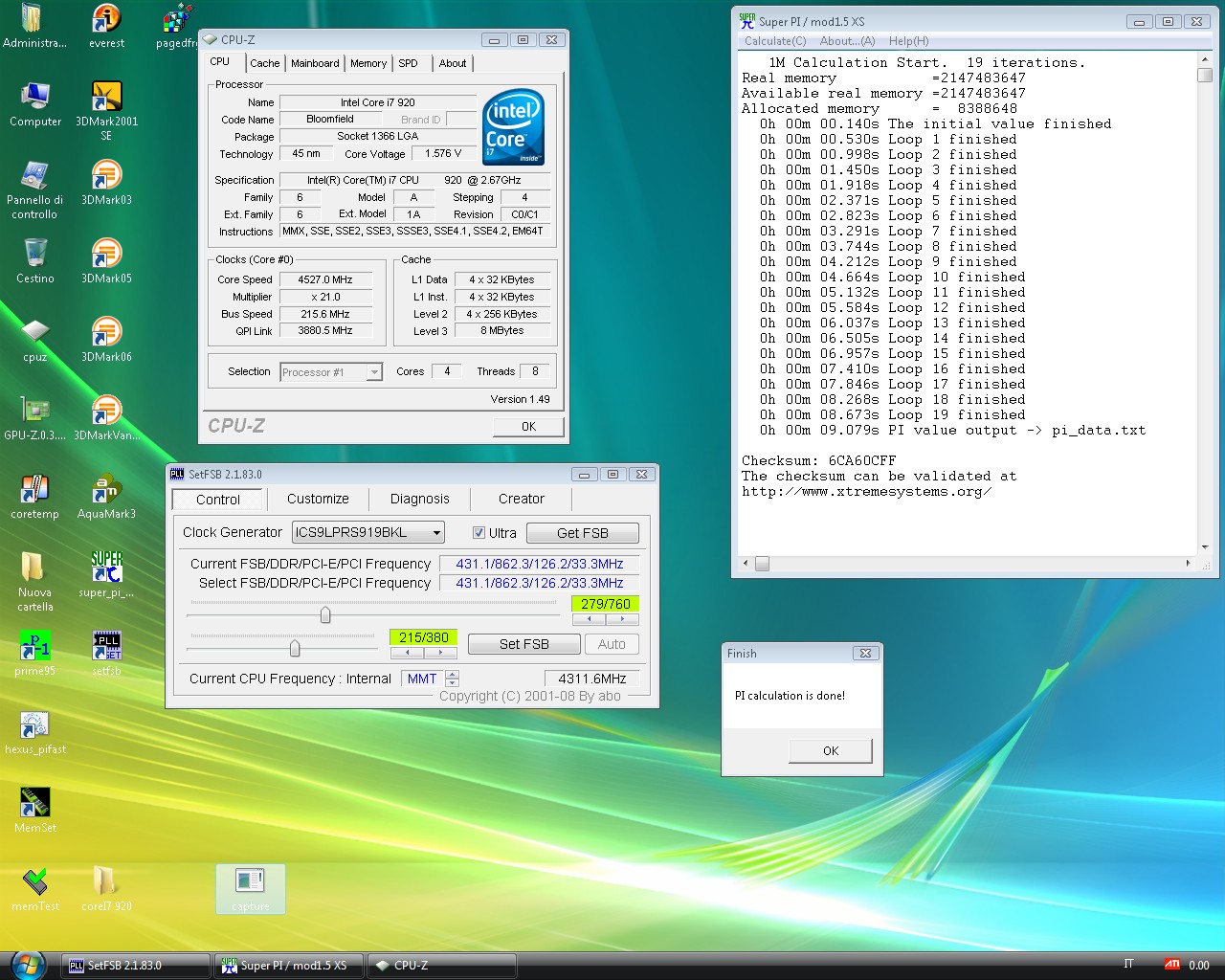Click OK in the Finish dialog

pyautogui.click(x=830, y=751)
